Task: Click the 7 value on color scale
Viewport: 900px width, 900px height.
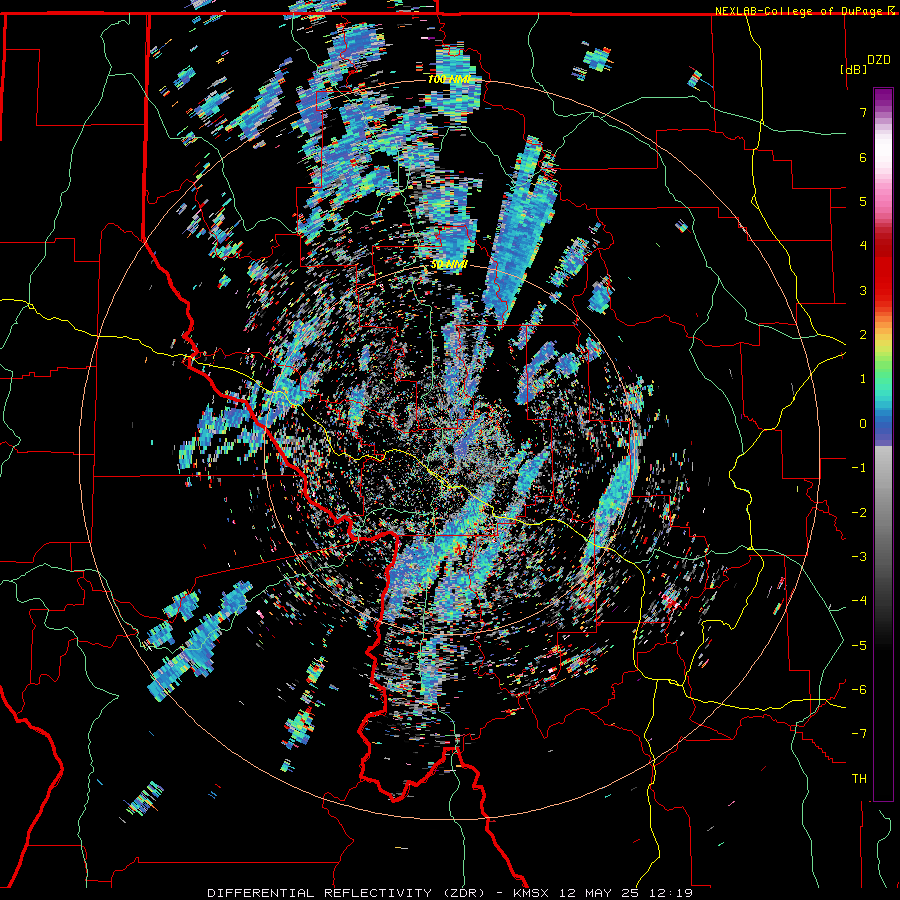Action: [x=863, y=112]
